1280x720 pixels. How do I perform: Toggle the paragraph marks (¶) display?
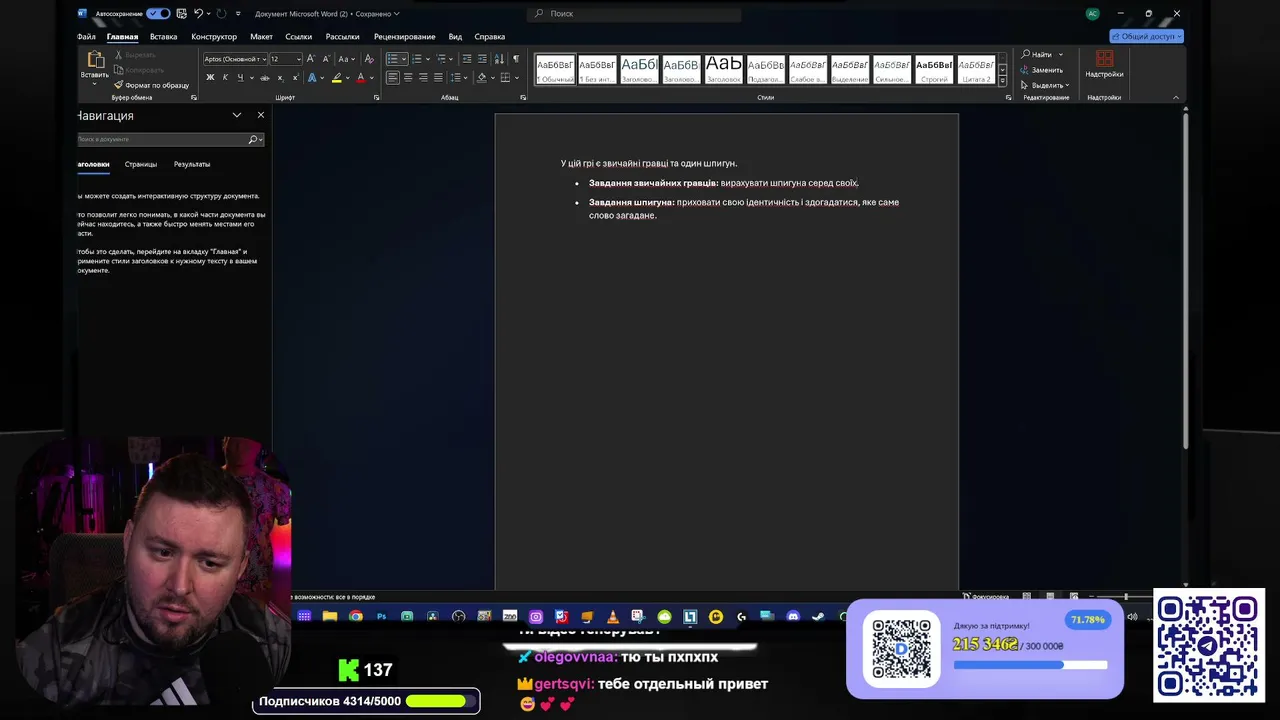(516, 59)
